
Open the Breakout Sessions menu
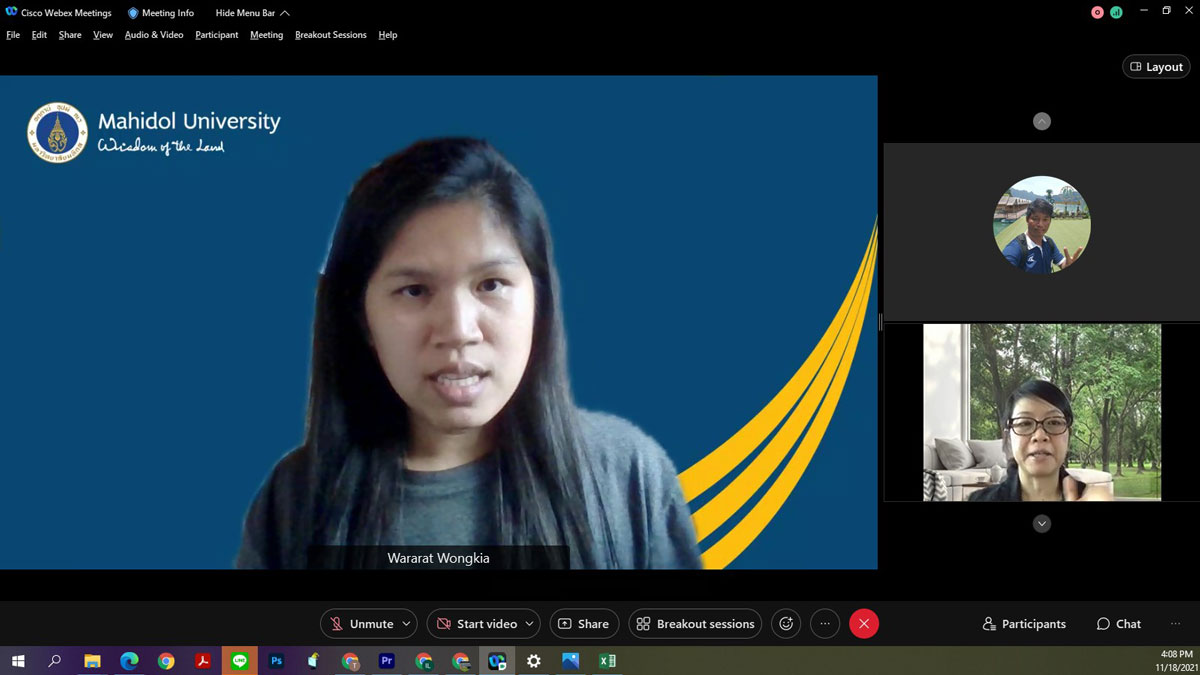tap(330, 35)
